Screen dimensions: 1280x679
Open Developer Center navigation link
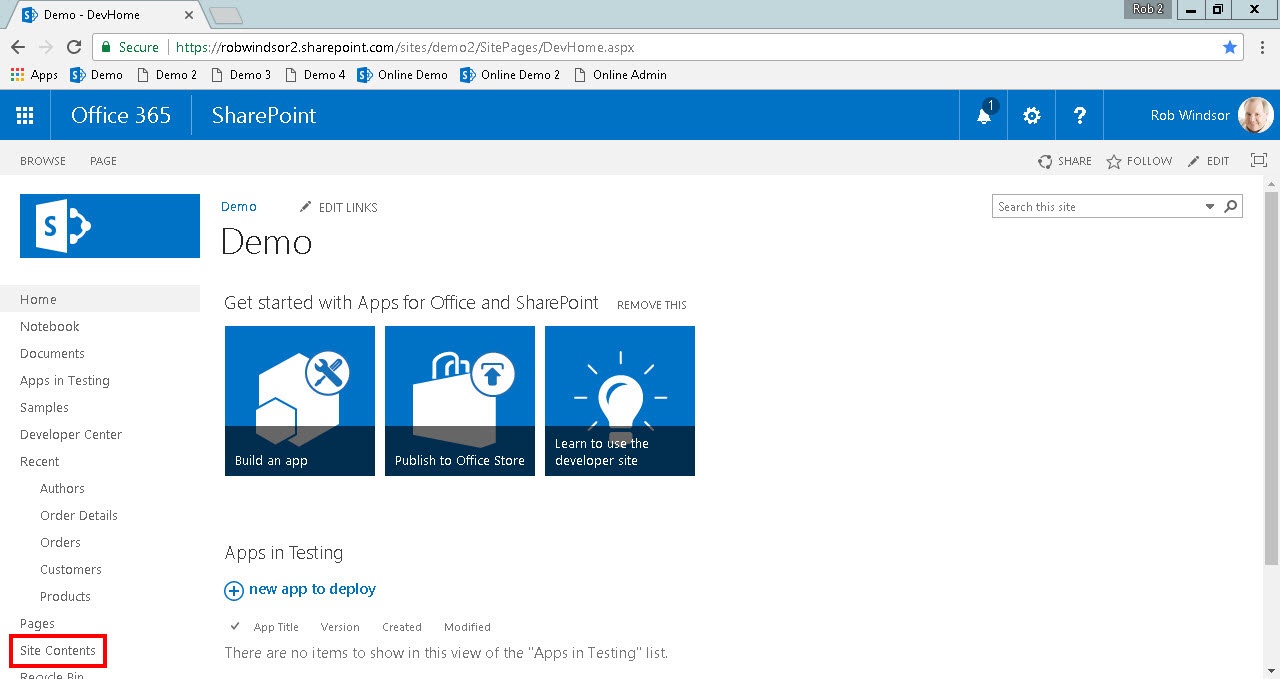71,434
